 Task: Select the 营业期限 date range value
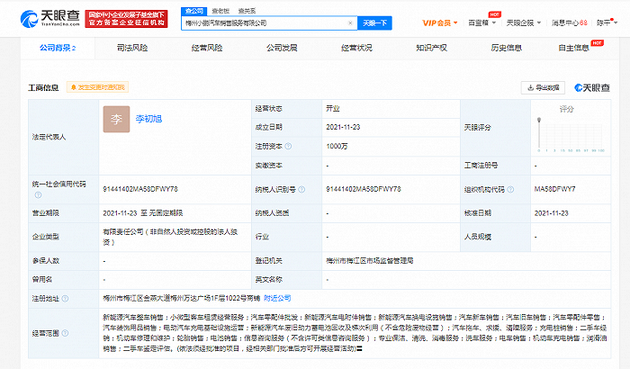[x=143, y=213]
